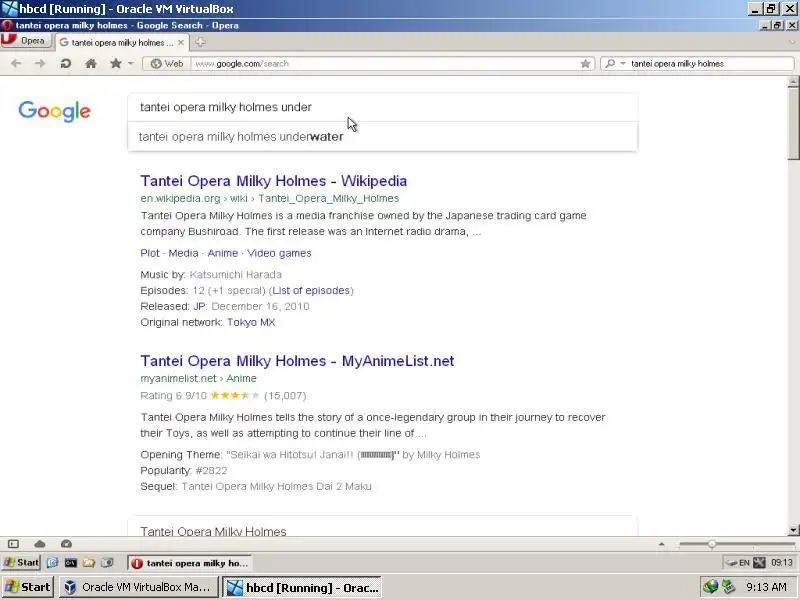Viewport: 800px width, 600px height.
Task: Open the Plot sitelink
Action: point(150,253)
